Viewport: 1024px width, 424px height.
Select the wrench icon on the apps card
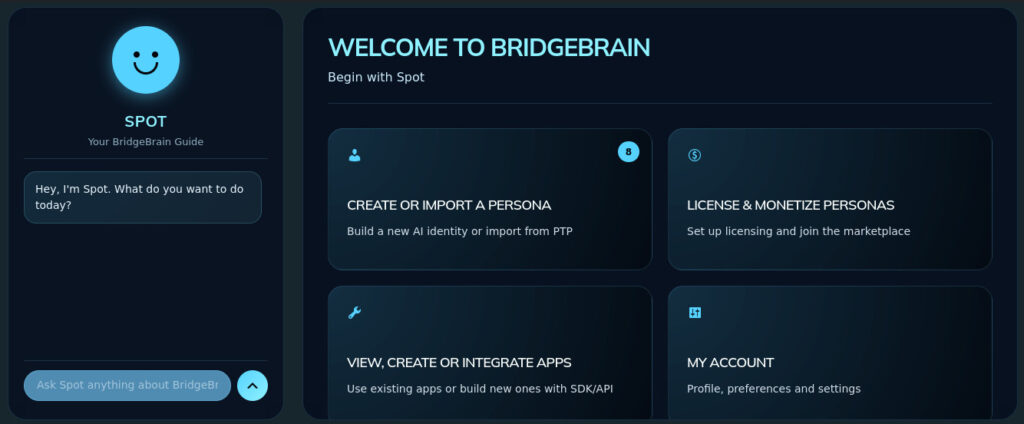click(354, 313)
